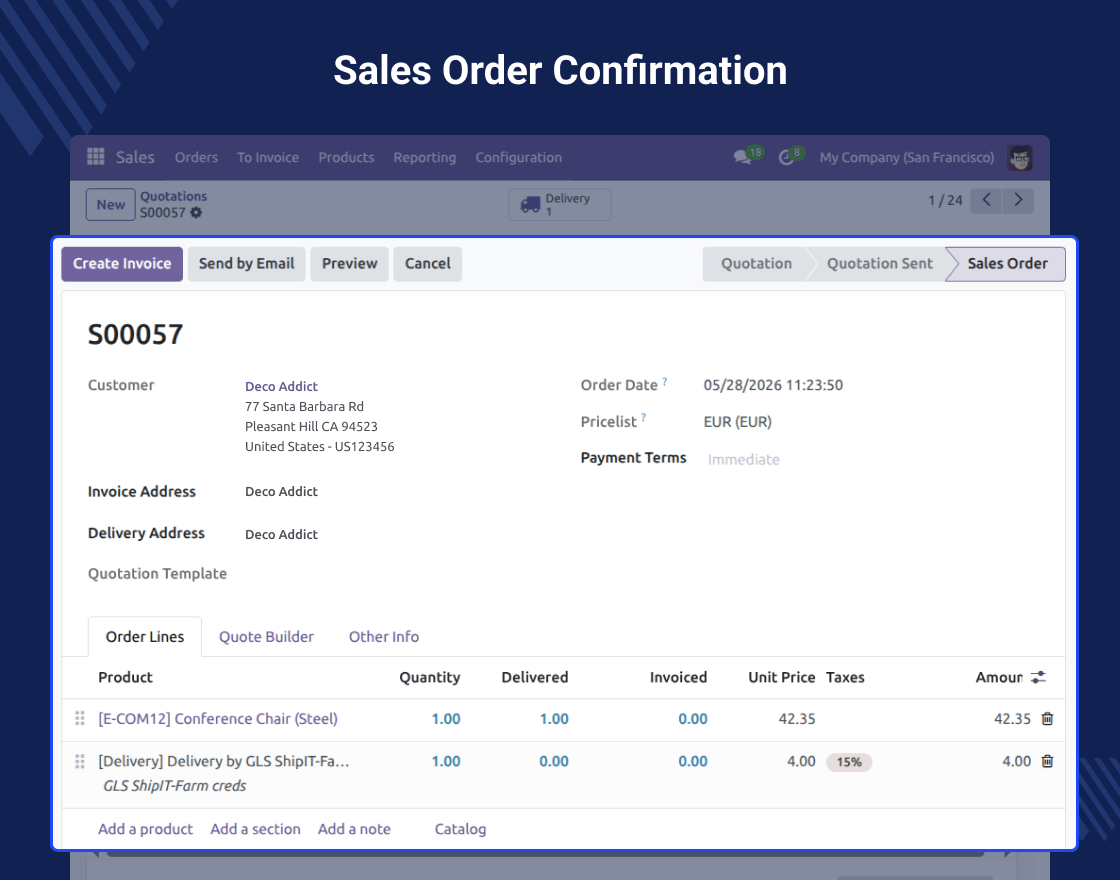Switch to the Order Lines tab
This screenshot has width=1120, height=880.
tap(145, 636)
